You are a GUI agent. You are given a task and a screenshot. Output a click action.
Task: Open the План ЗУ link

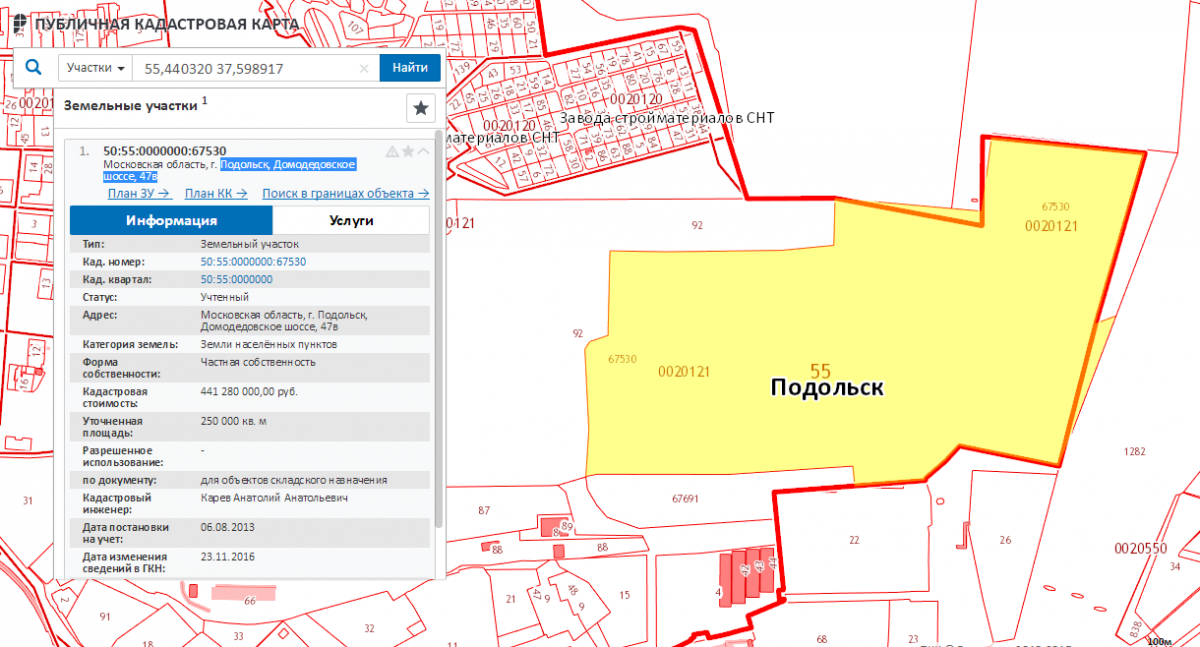coord(139,194)
